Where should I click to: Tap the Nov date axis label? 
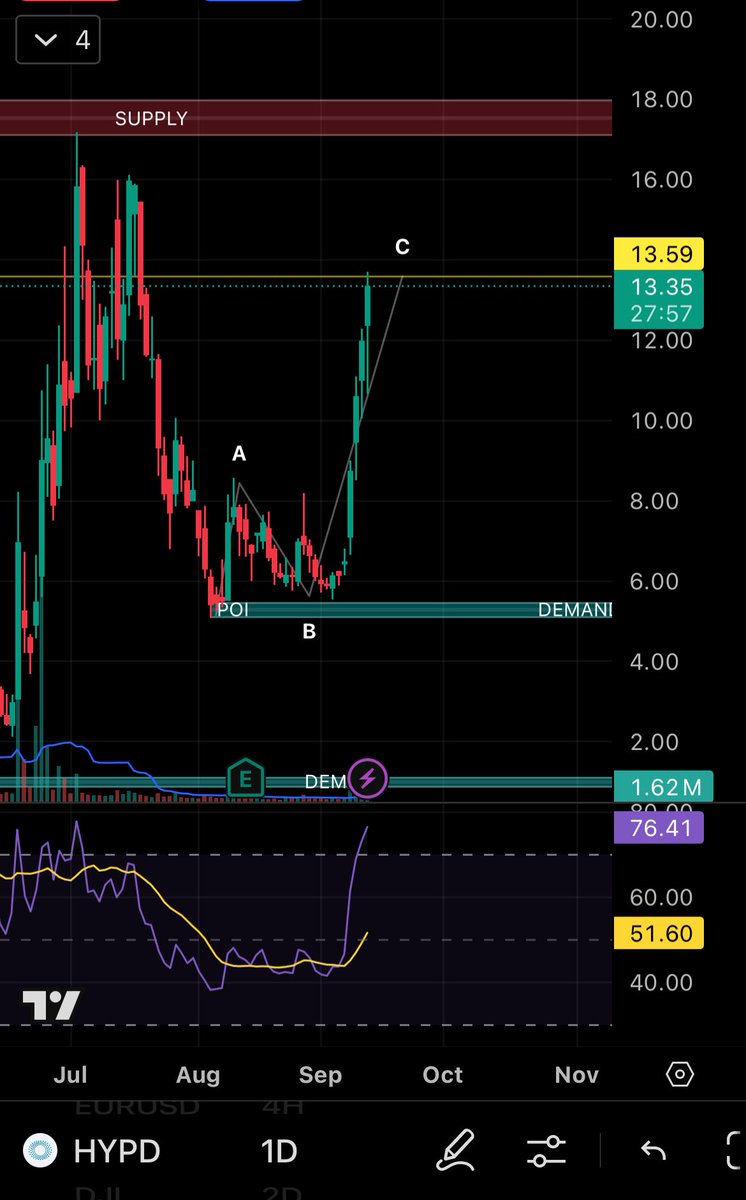point(577,1075)
